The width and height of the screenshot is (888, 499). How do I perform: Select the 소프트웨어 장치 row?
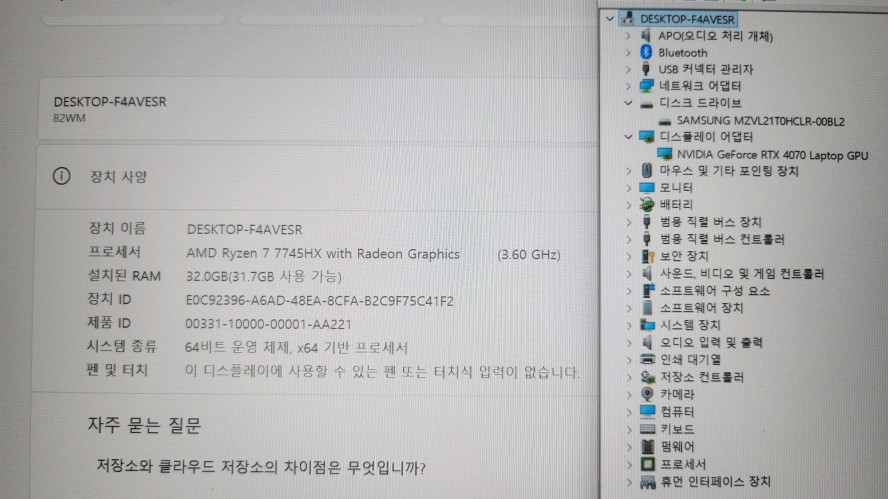coord(701,308)
